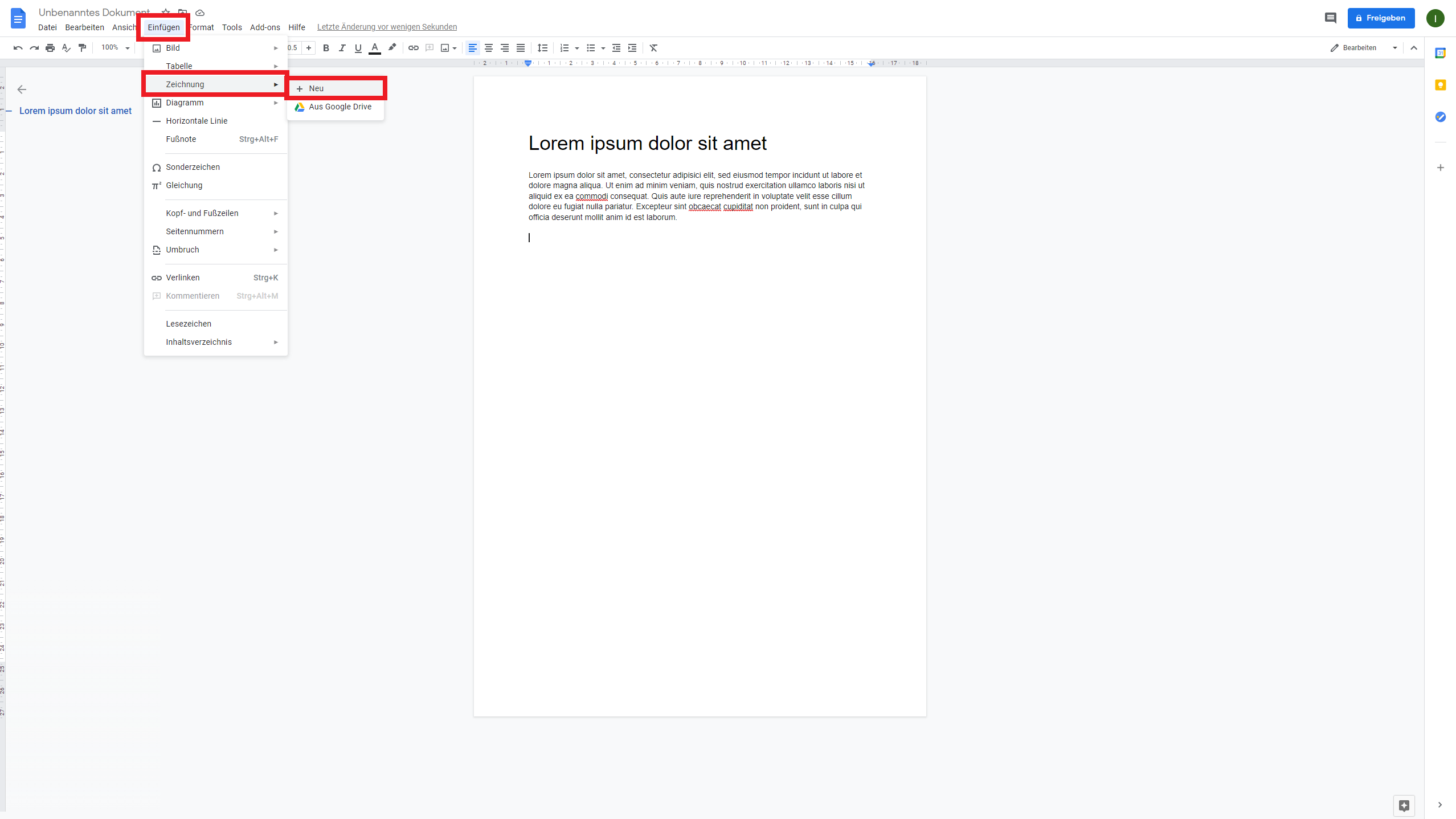
Task: Open the Tools menu
Action: [232, 27]
